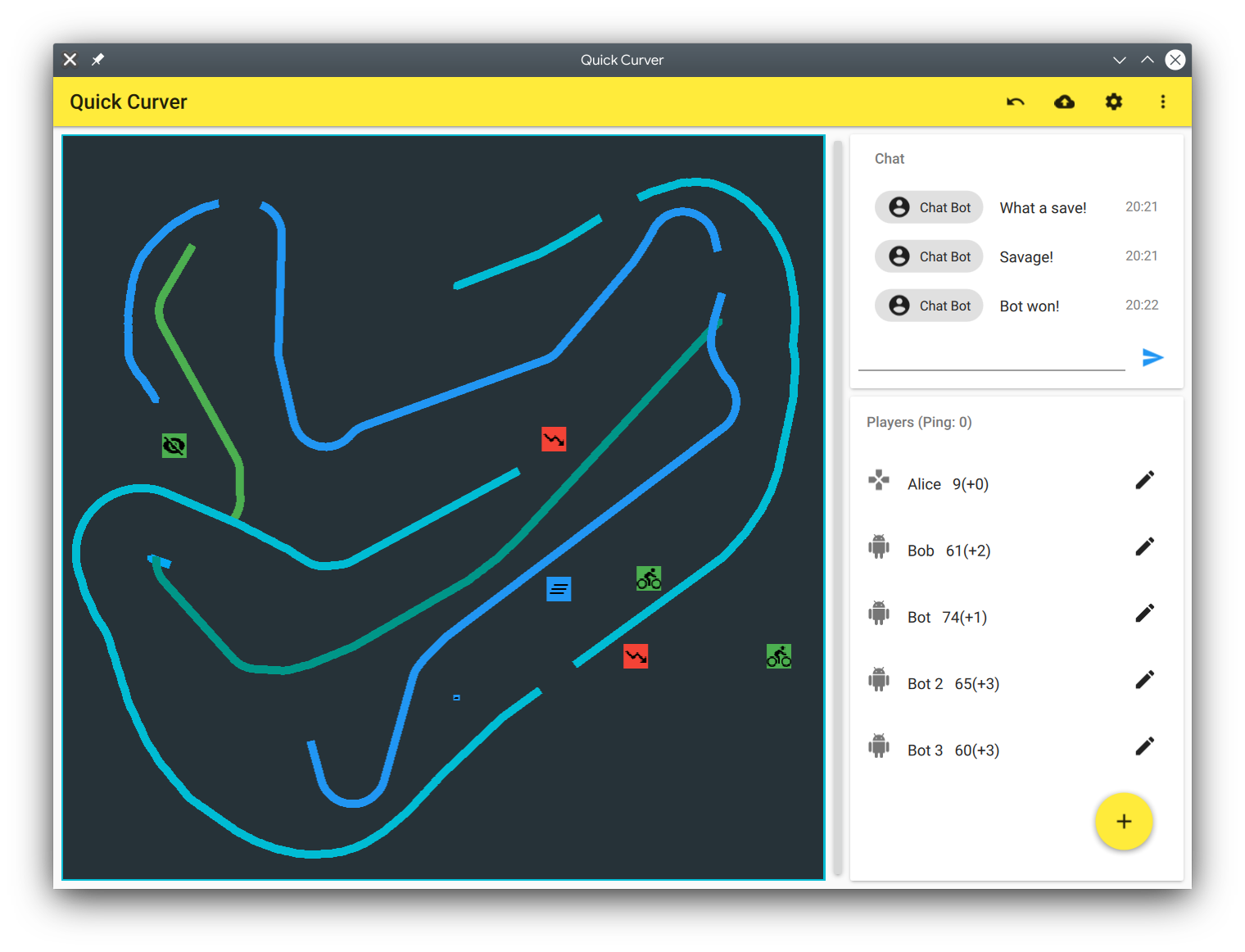Click the undo arrow in the yellow toolbar
This screenshot has height=952, width=1245.
1016,102
